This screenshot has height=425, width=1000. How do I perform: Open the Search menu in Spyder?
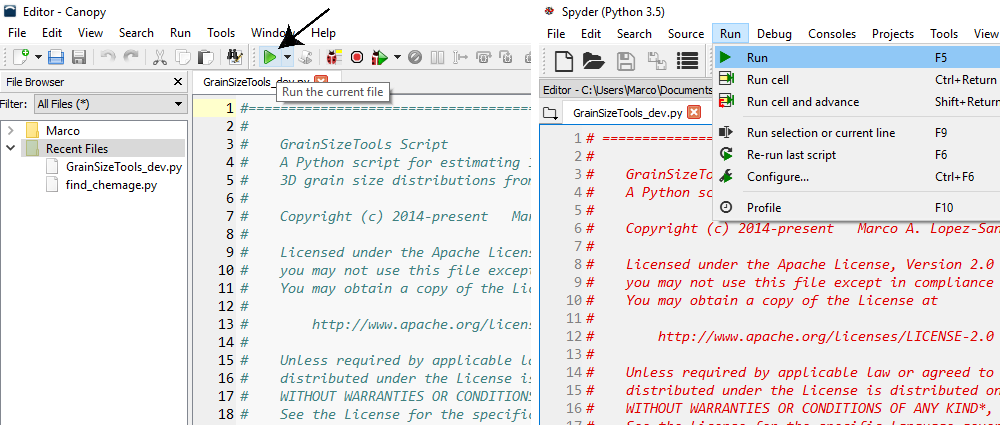(635, 34)
